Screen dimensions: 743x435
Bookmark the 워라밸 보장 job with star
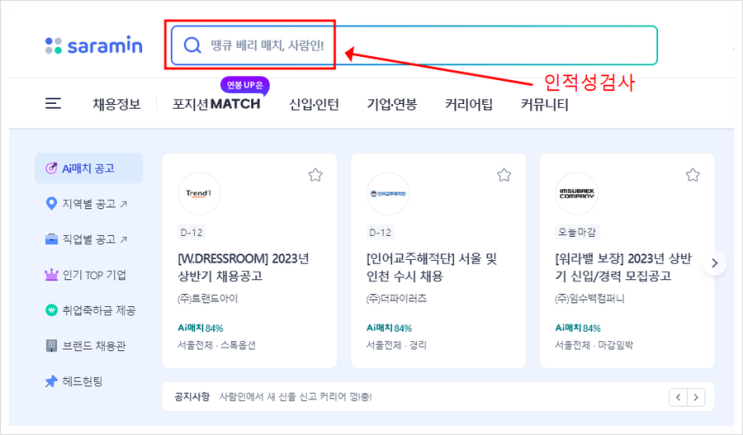click(693, 175)
